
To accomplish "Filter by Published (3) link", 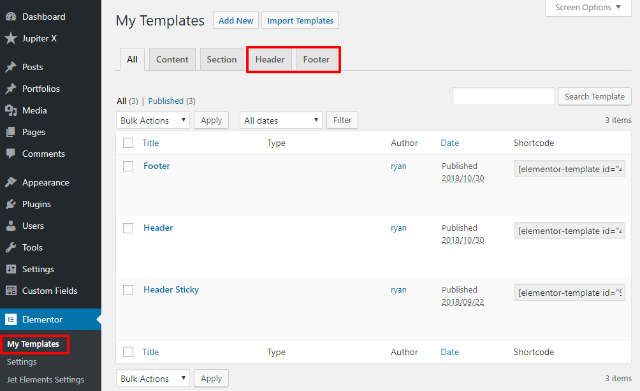I will click(171, 101).
